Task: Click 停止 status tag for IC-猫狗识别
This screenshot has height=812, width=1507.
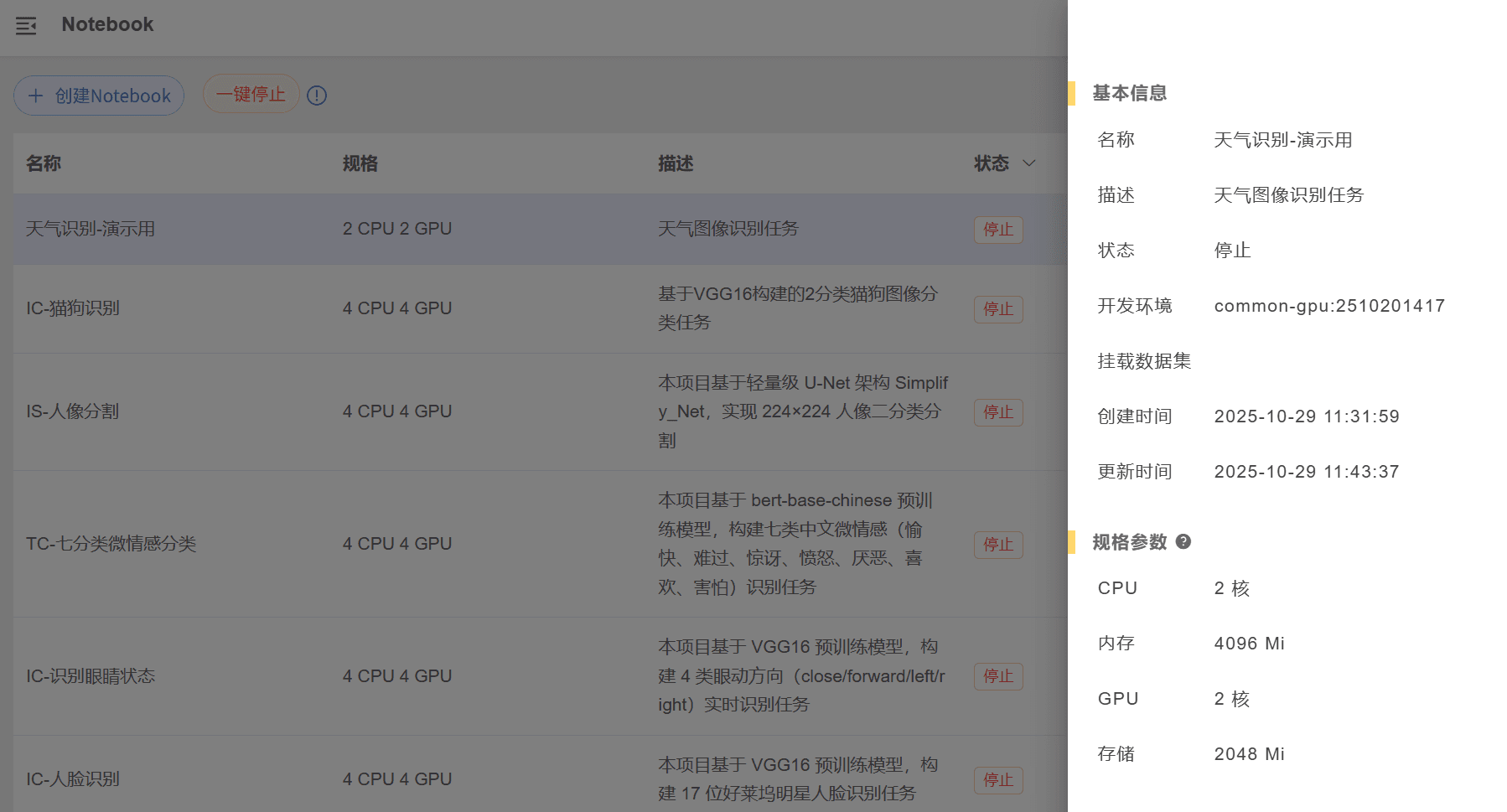Action: point(997,309)
